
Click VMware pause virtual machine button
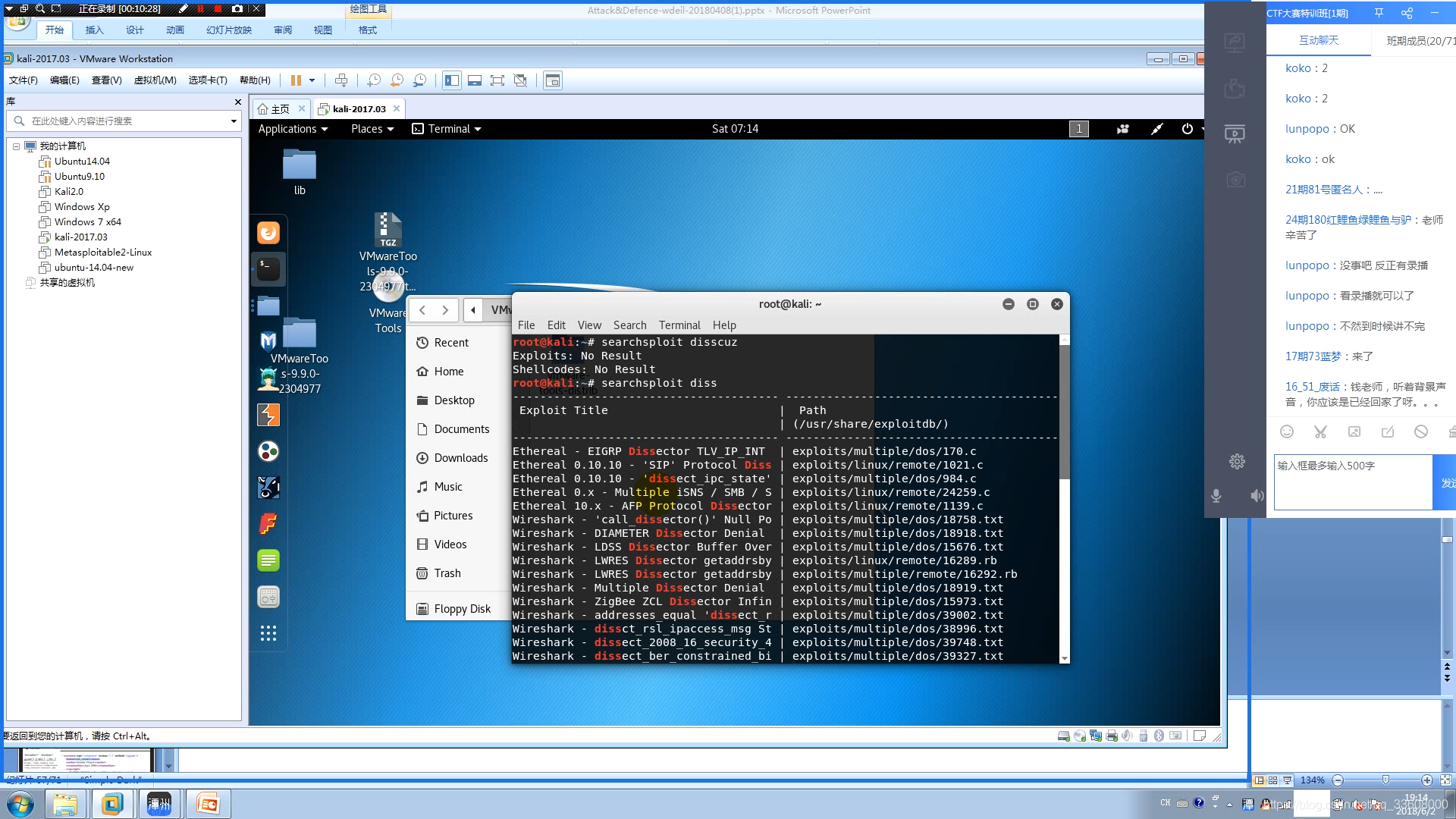(296, 80)
